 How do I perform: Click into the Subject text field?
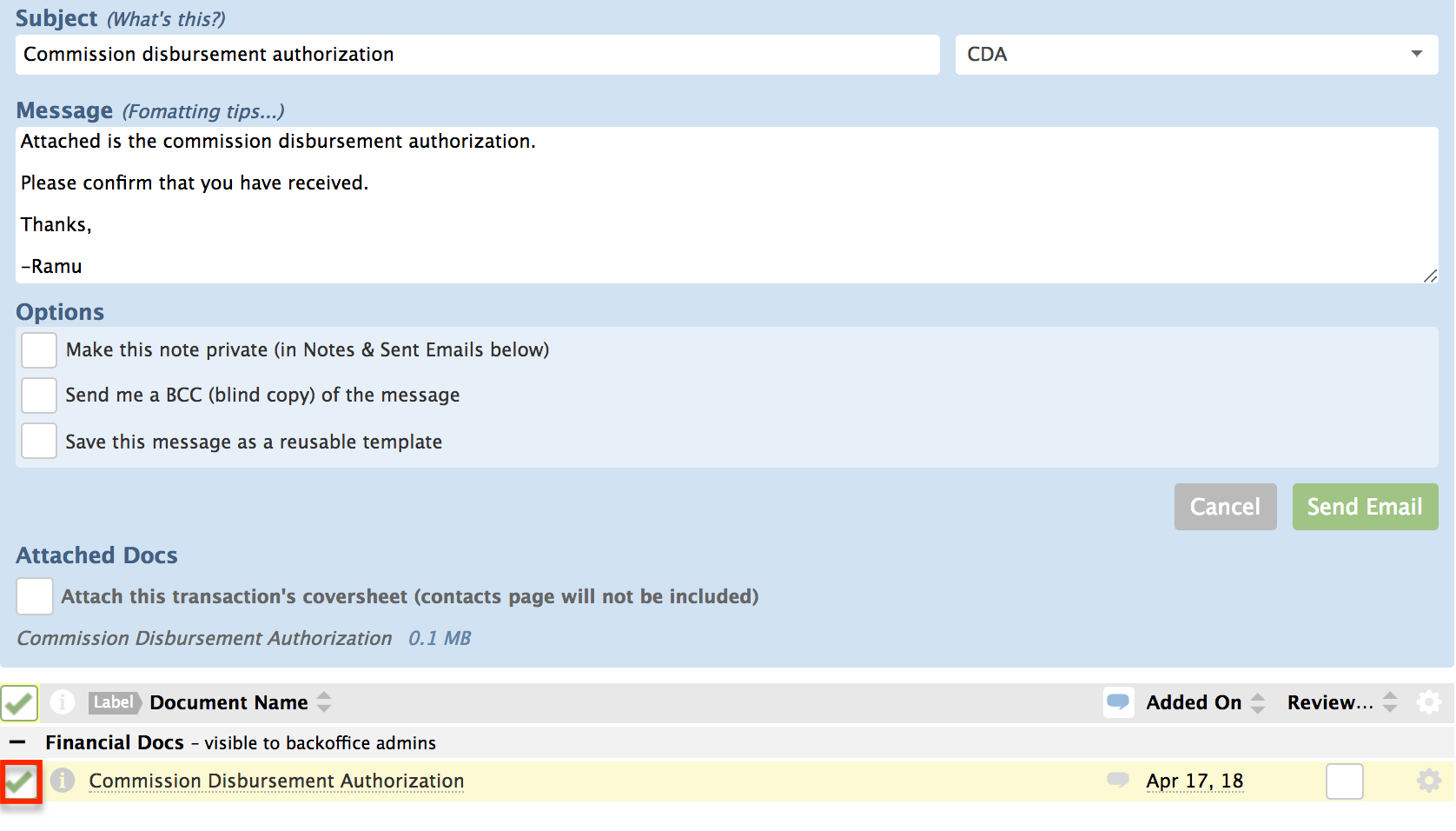click(477, 55)
